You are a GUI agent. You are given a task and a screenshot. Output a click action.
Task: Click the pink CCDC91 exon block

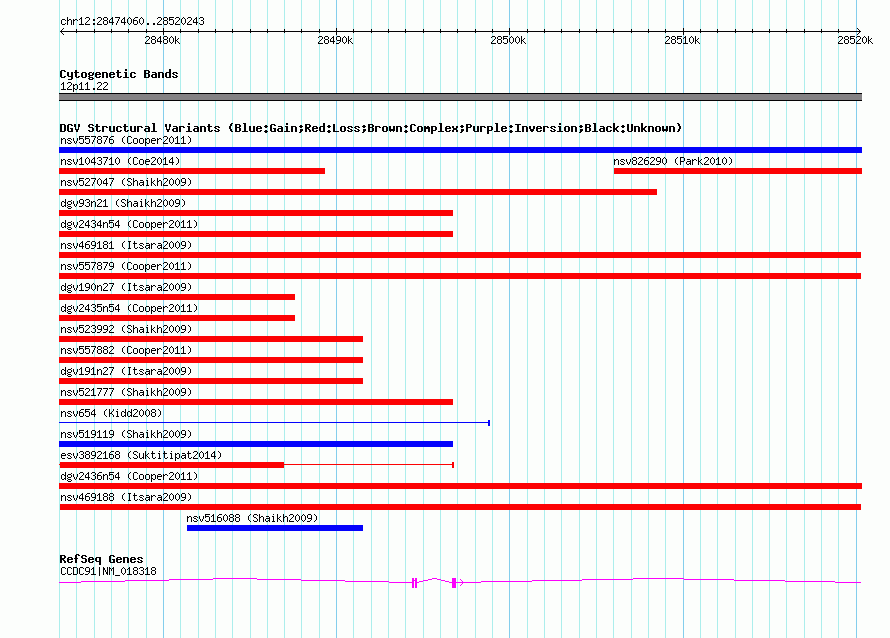point(454,582)
